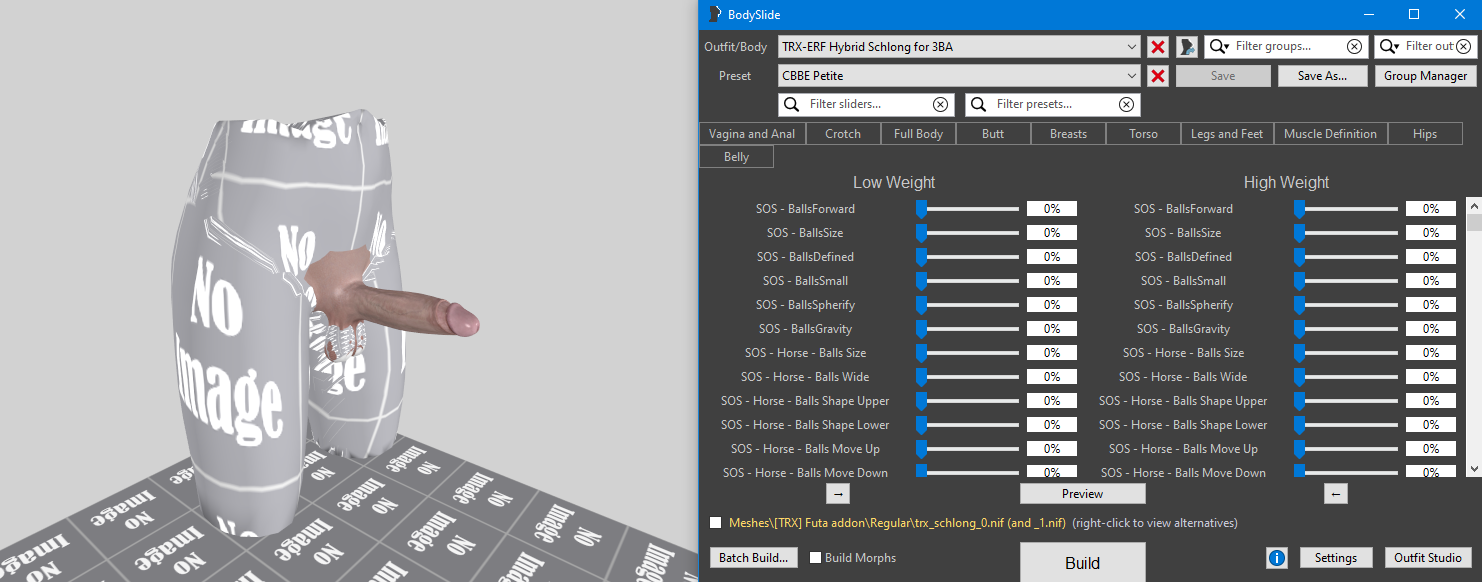
Task: Select the Vagina and Anal category tab
Action: click(752, 134)
